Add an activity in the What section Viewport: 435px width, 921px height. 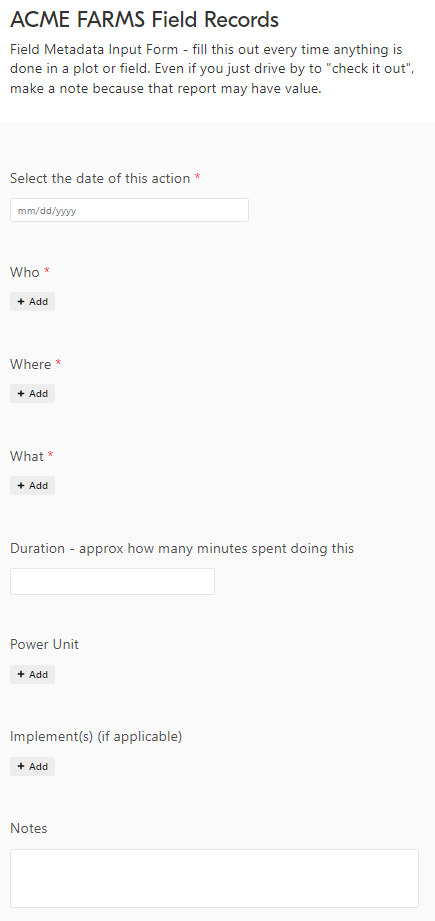pos(32,486)
